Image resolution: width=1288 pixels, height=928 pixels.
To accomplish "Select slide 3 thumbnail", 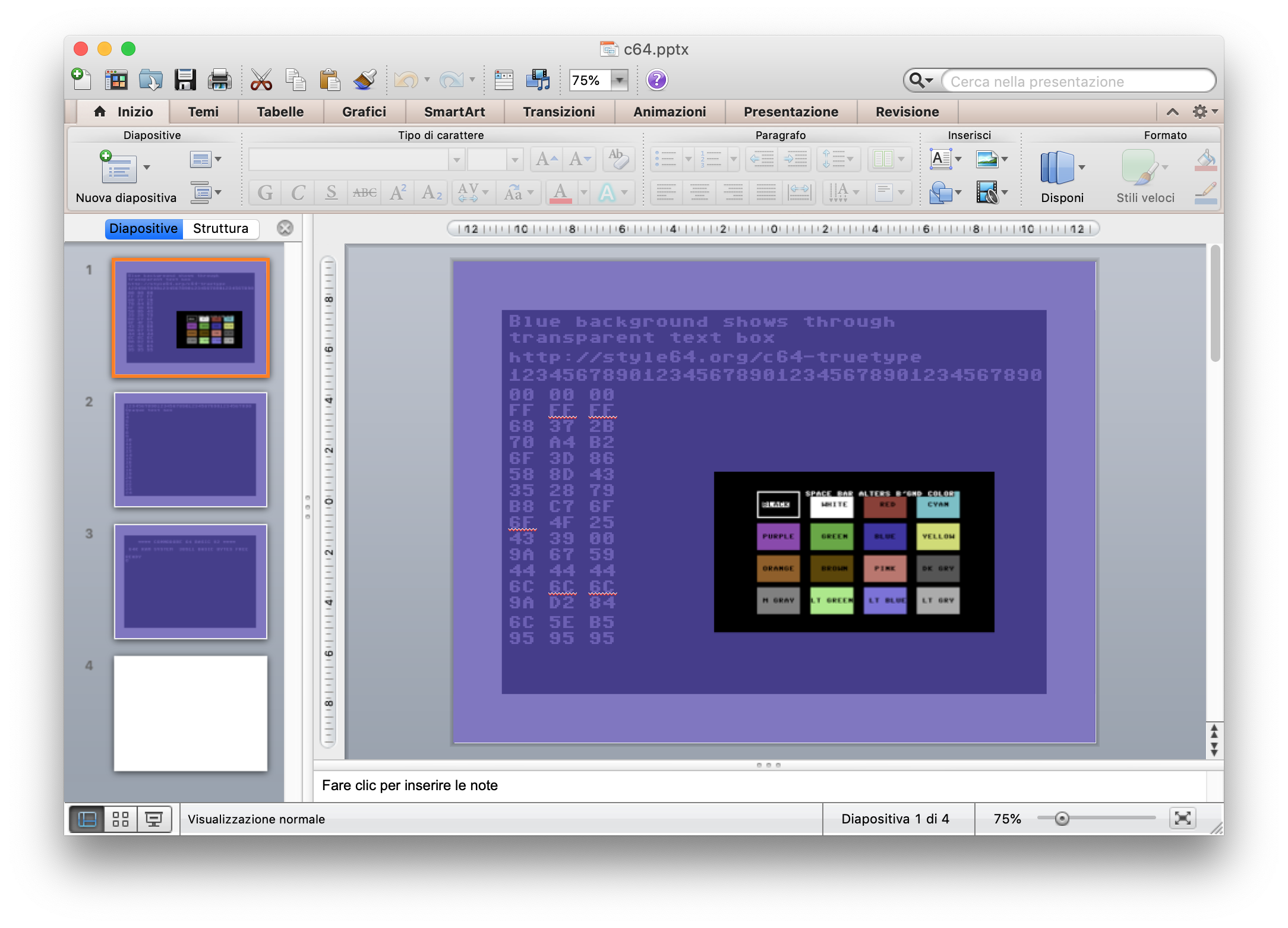I will pyautogui.click(x=191, y=581).
